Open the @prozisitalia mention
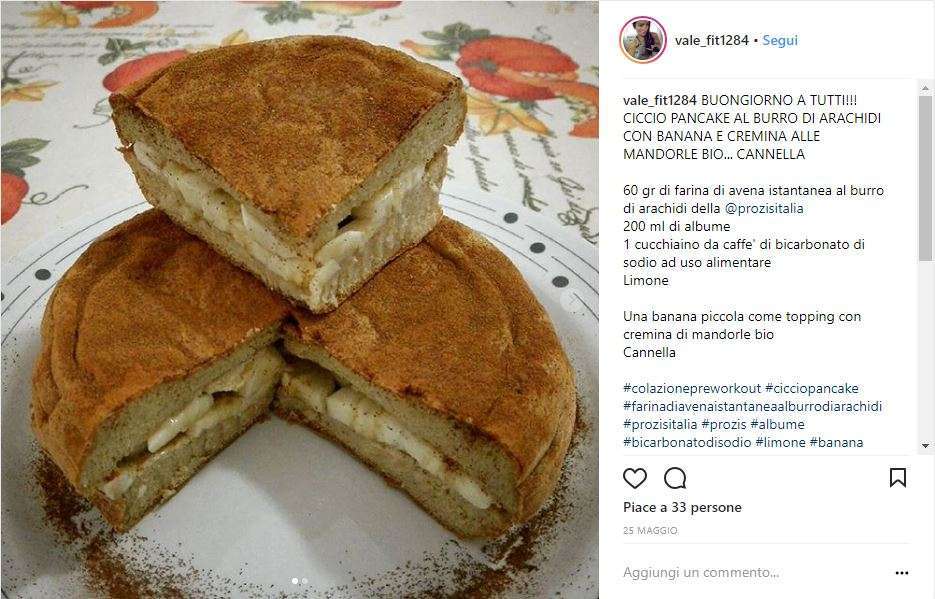The width and height of the screenshot is (935, 599). click(764, 209)
